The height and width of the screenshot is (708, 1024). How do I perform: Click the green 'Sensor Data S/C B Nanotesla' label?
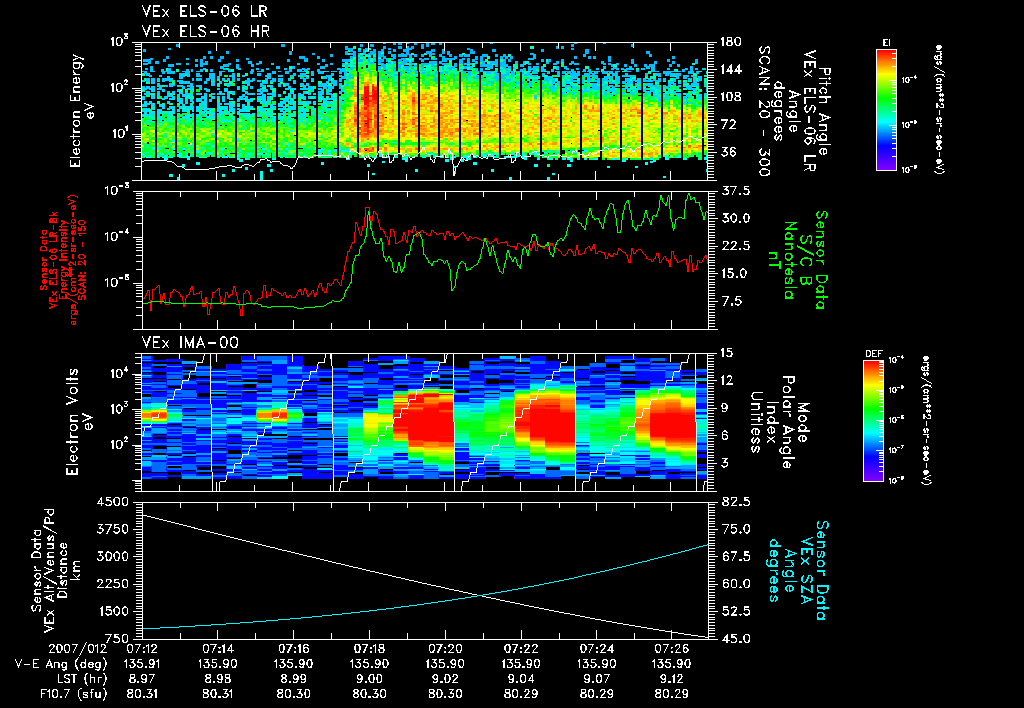pos(797,260)
